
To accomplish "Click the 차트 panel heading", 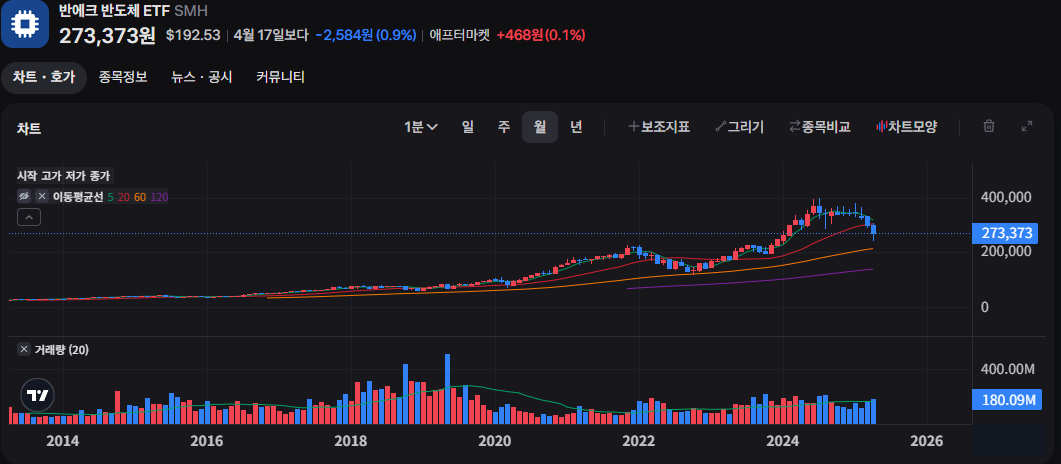I will 28,129.
